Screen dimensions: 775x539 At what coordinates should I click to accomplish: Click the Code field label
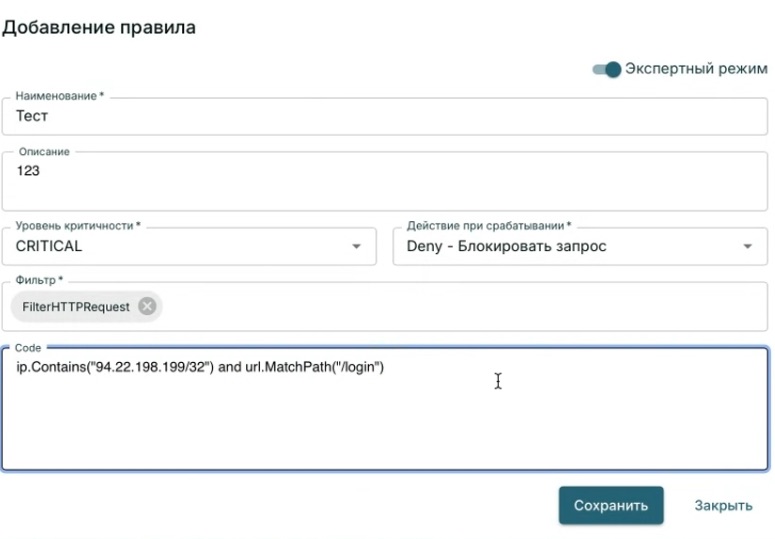click(x=28, y=347)
